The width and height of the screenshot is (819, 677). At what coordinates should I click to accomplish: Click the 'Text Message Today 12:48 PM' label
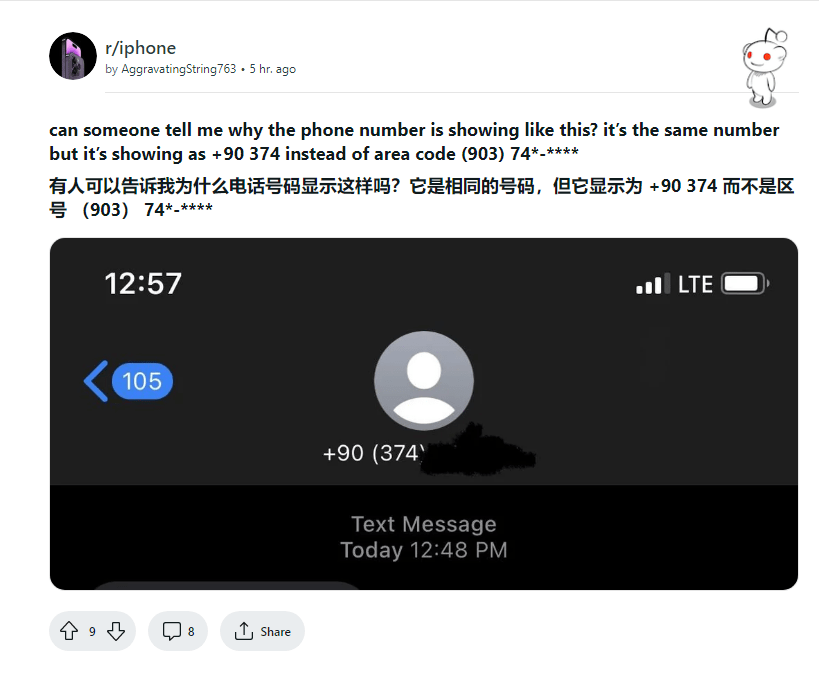tap(423, 537)
